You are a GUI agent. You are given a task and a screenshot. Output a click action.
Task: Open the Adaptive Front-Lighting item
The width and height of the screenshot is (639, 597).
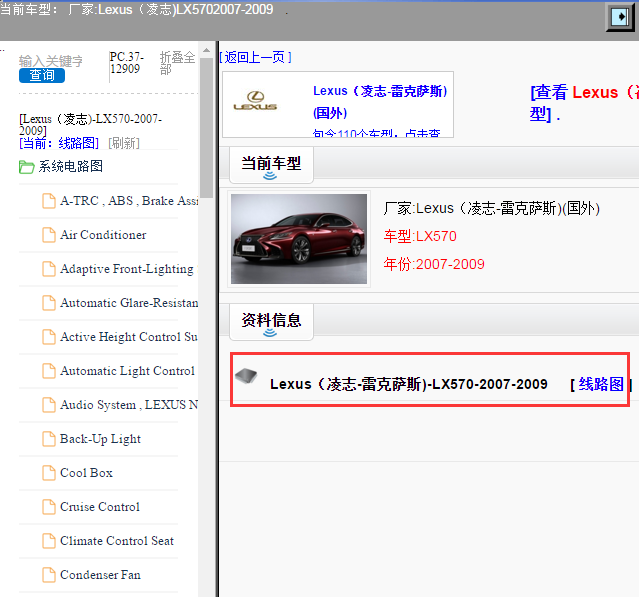(129, 269)
